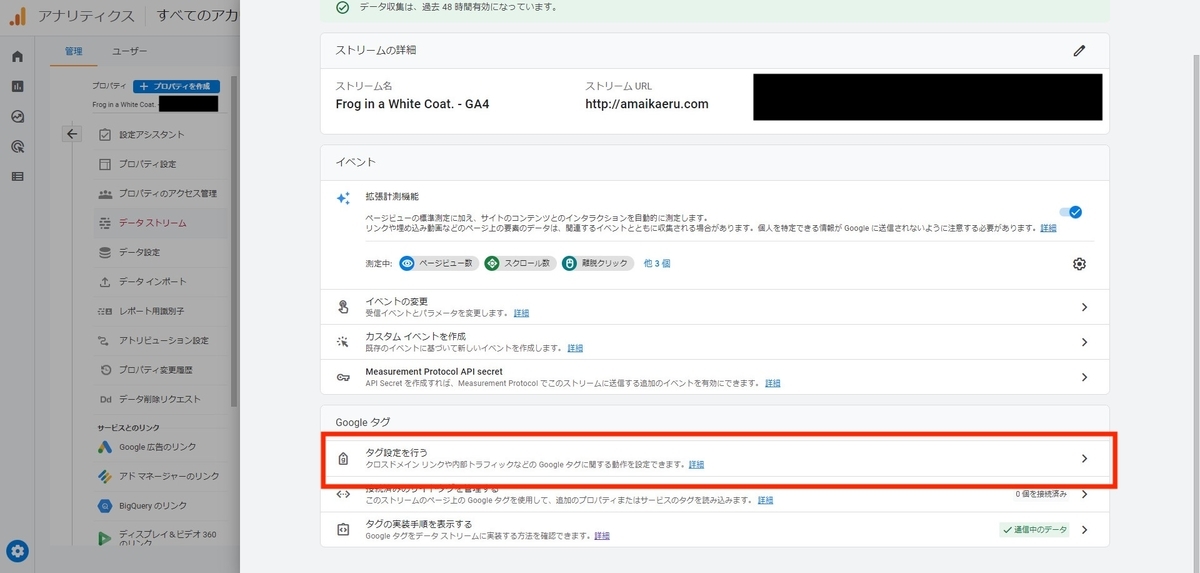Open the Home icon in left rail

pyautogui.click(x=17, y=57)
